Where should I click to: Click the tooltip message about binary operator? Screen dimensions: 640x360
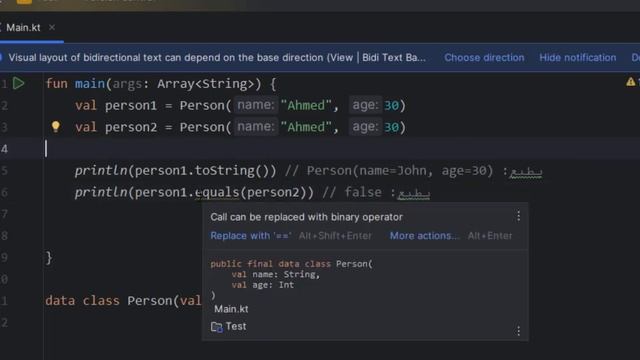(x=307, y=217)
